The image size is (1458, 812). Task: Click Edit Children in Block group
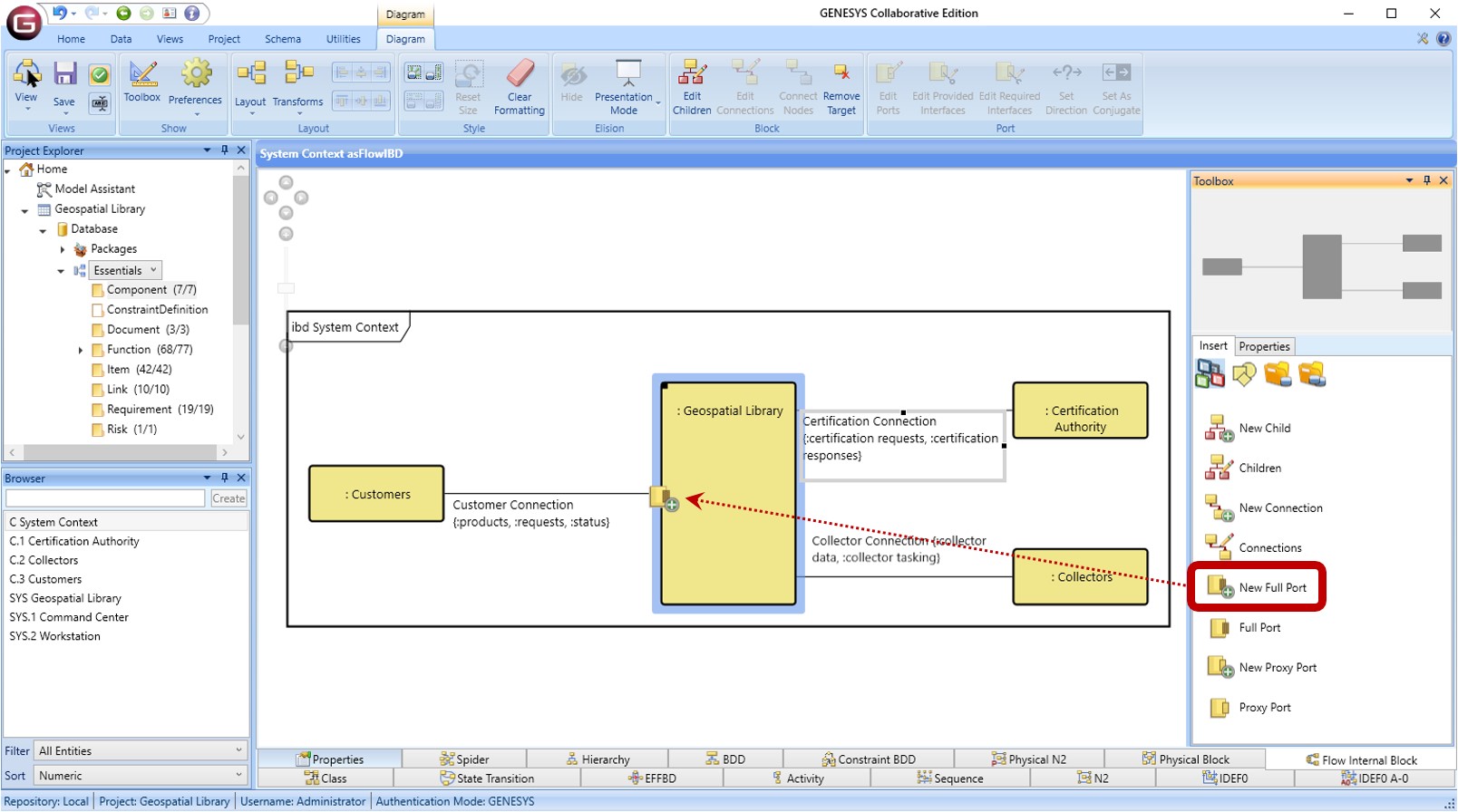[x=692, y=87]
